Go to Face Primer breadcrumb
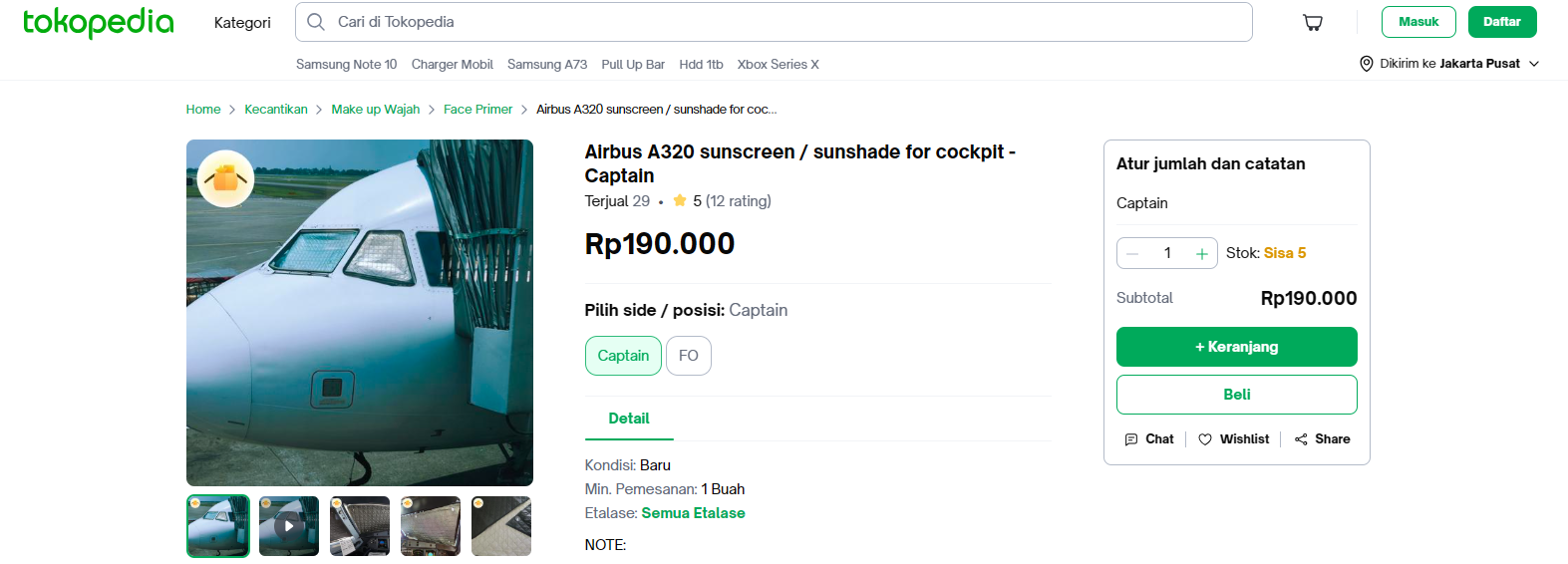 point(477,110)
